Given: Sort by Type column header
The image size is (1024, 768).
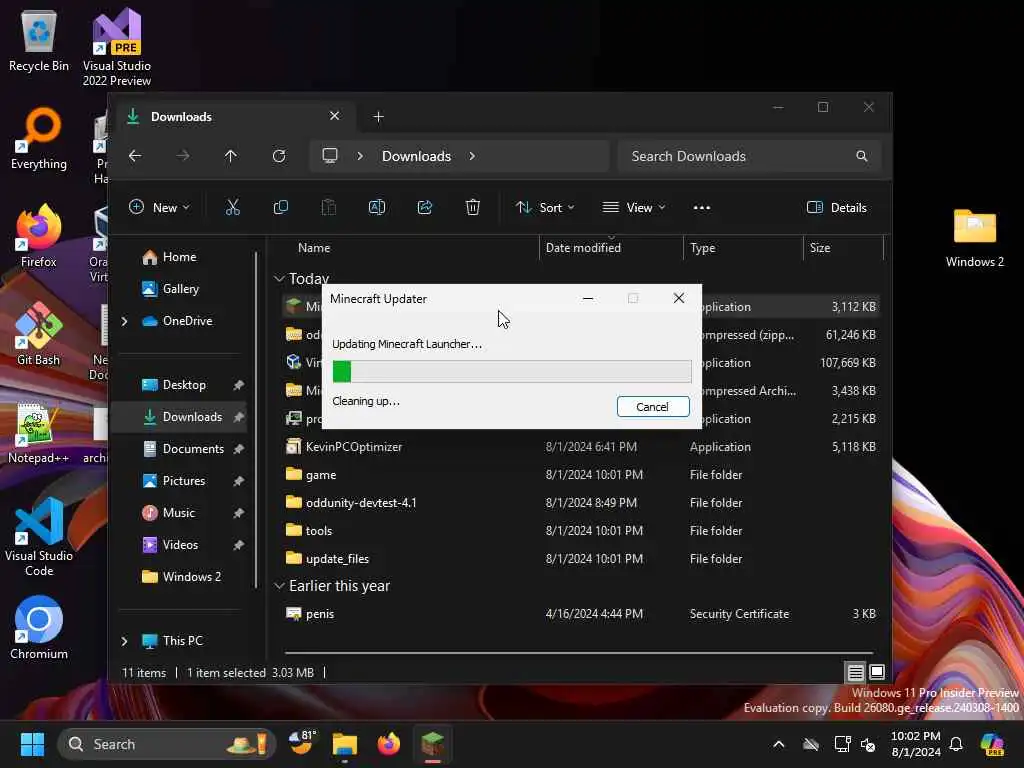Looking at the screenshot, I should tap(743, 248).
